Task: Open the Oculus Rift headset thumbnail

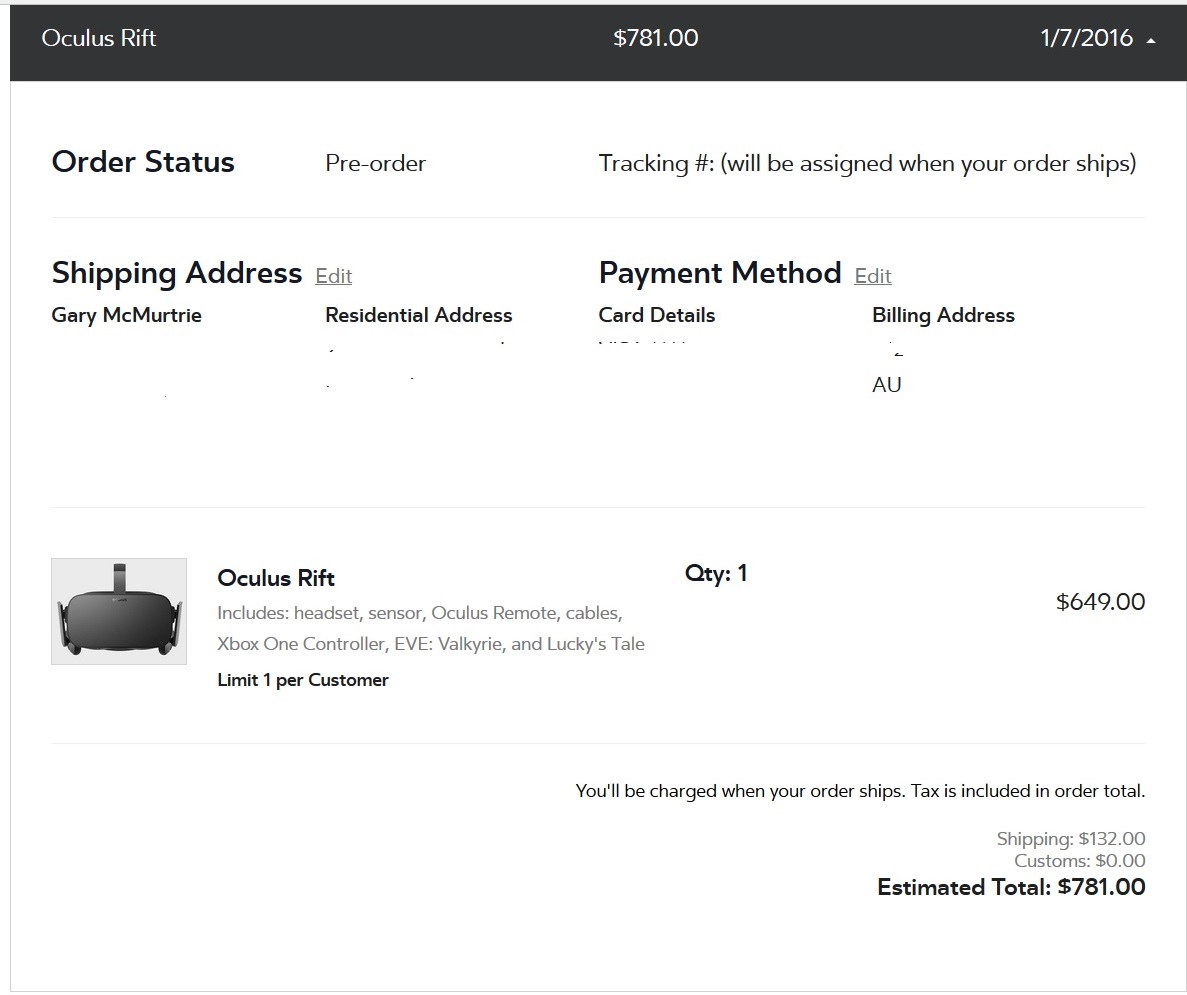Action: (119, 611)
